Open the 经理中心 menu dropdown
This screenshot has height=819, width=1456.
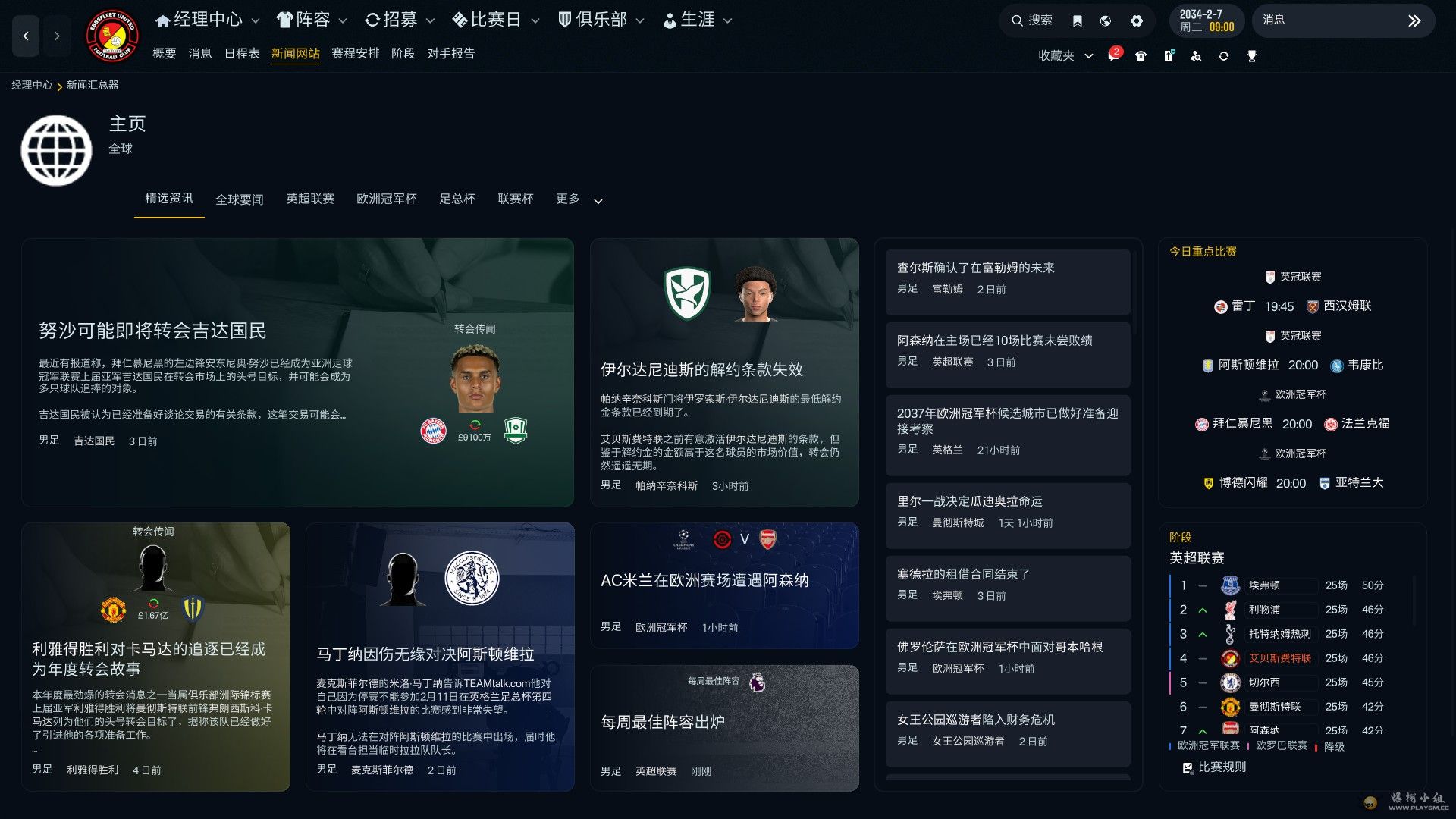[x=208, y=20]
